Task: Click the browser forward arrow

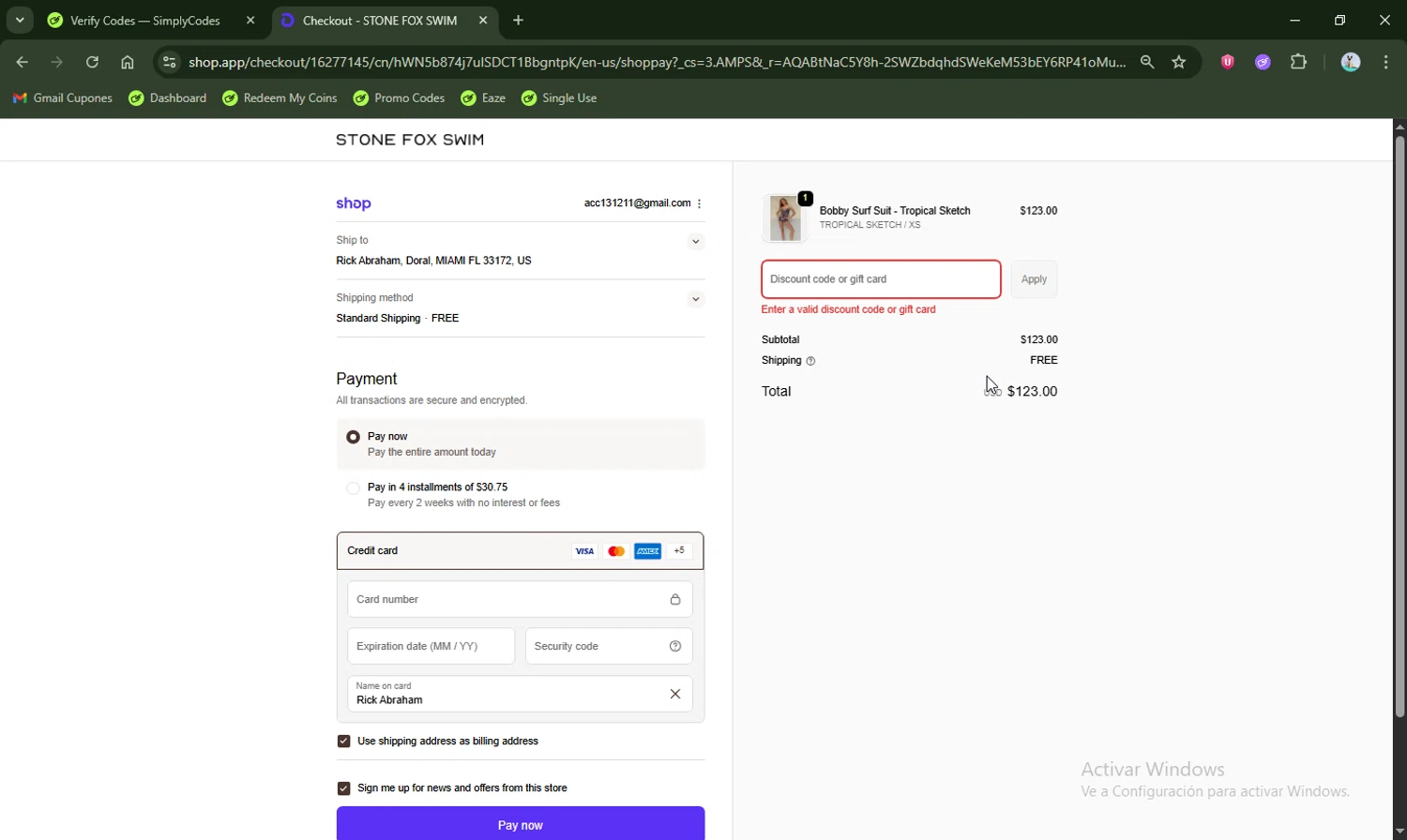Action: pyautogui.click(x=57, y=62)
